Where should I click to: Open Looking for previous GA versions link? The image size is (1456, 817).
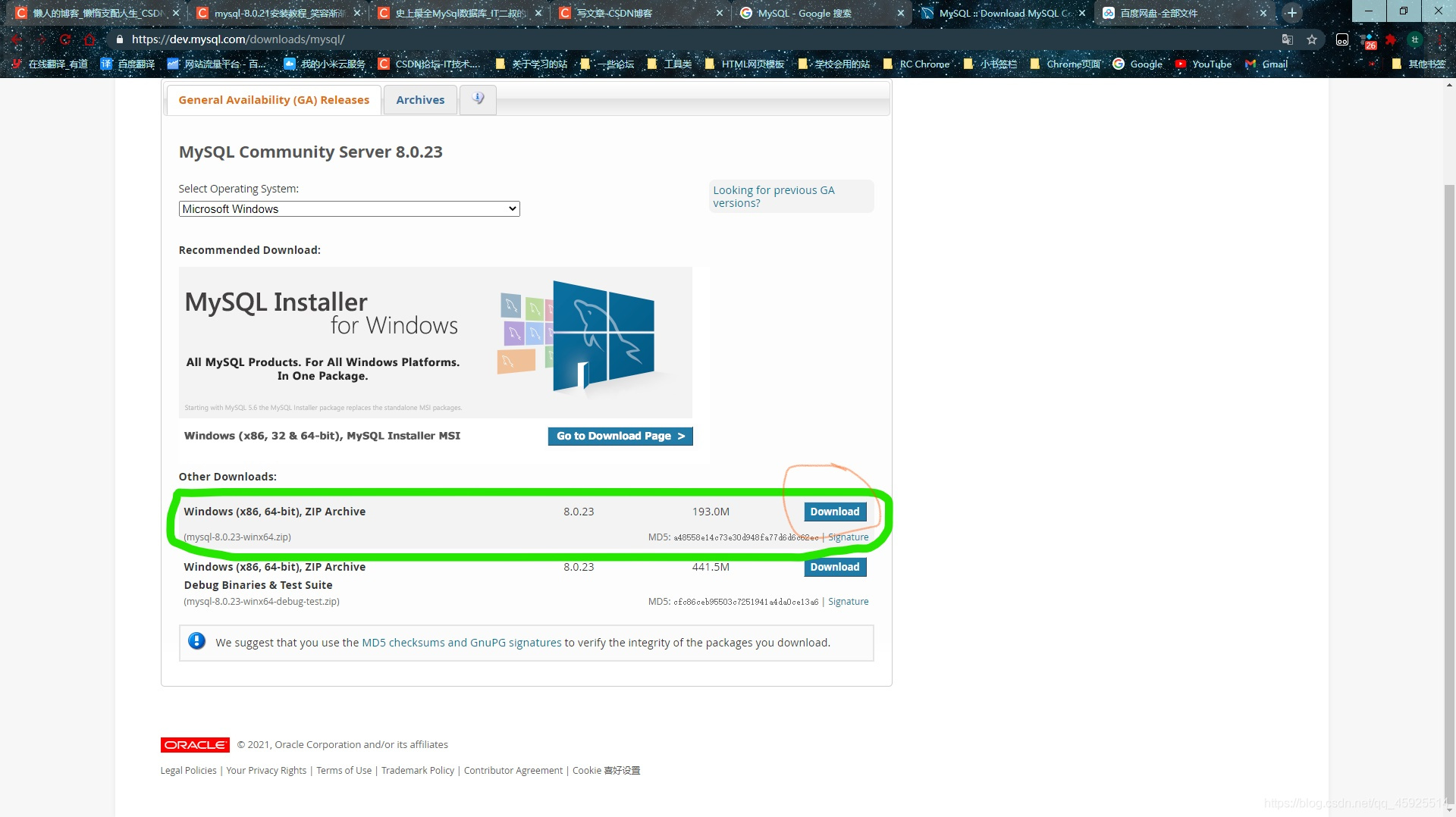[773, 196]
